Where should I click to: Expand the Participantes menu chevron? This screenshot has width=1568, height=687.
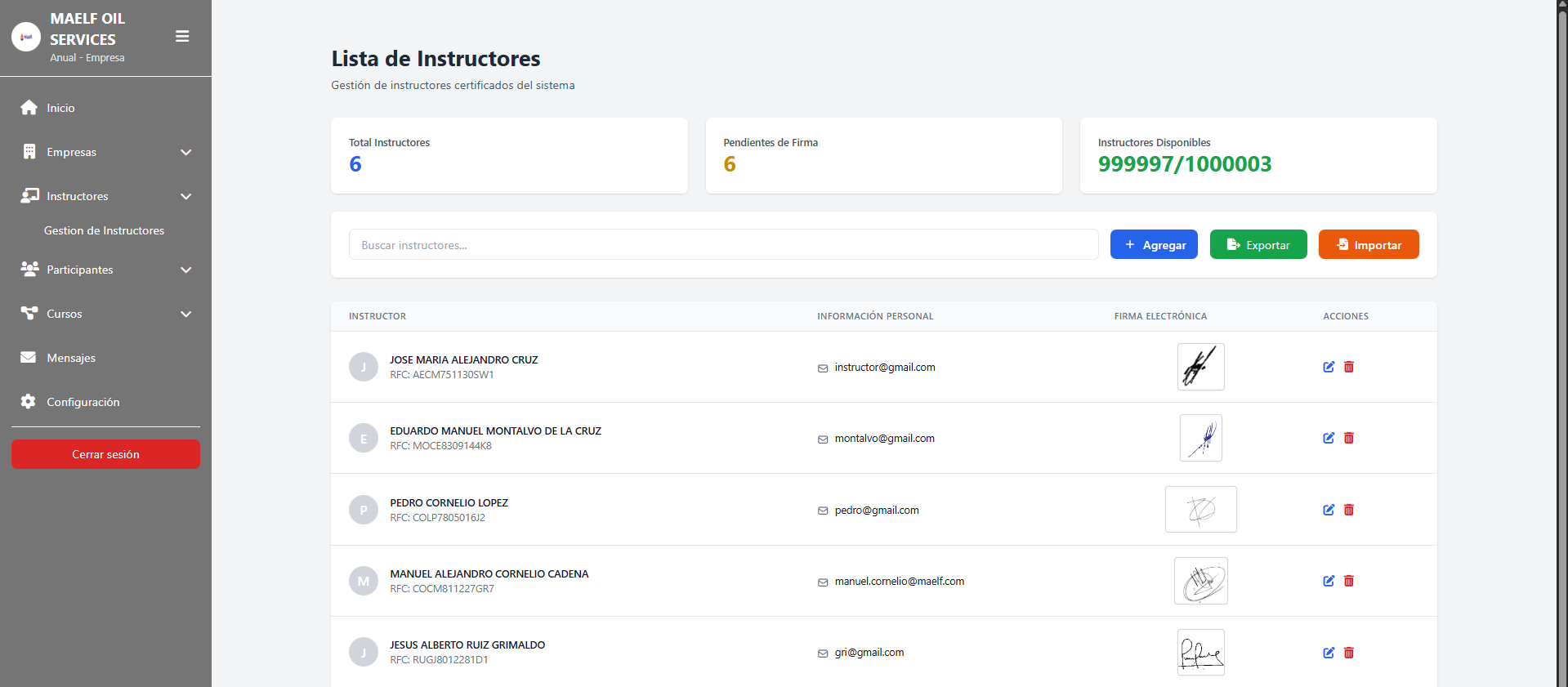[x=185, y=270]
